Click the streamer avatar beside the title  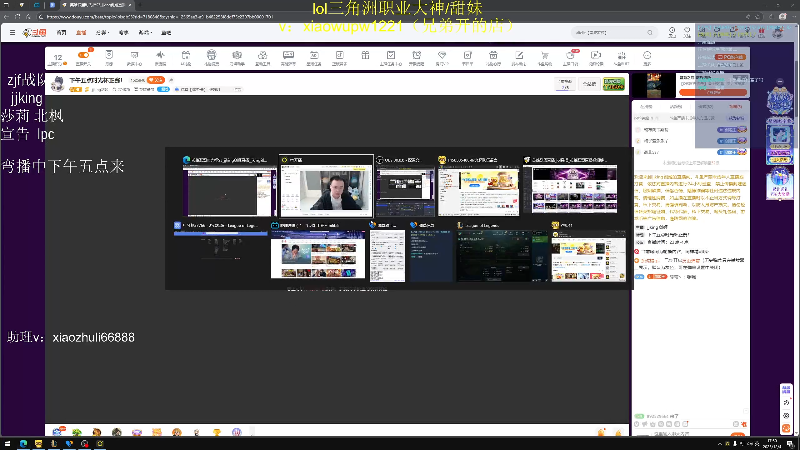pos(58,84)
